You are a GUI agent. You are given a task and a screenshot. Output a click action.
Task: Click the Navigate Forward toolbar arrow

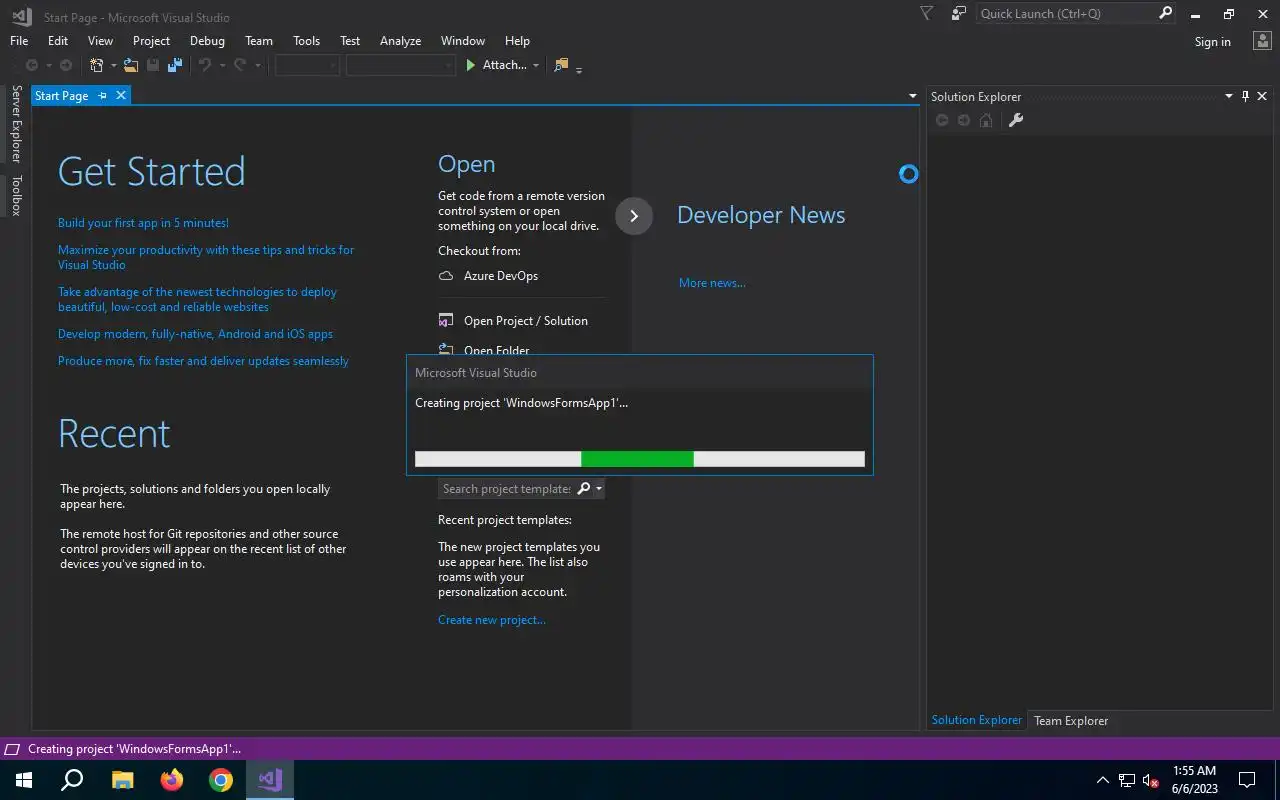tap(66, 65)
